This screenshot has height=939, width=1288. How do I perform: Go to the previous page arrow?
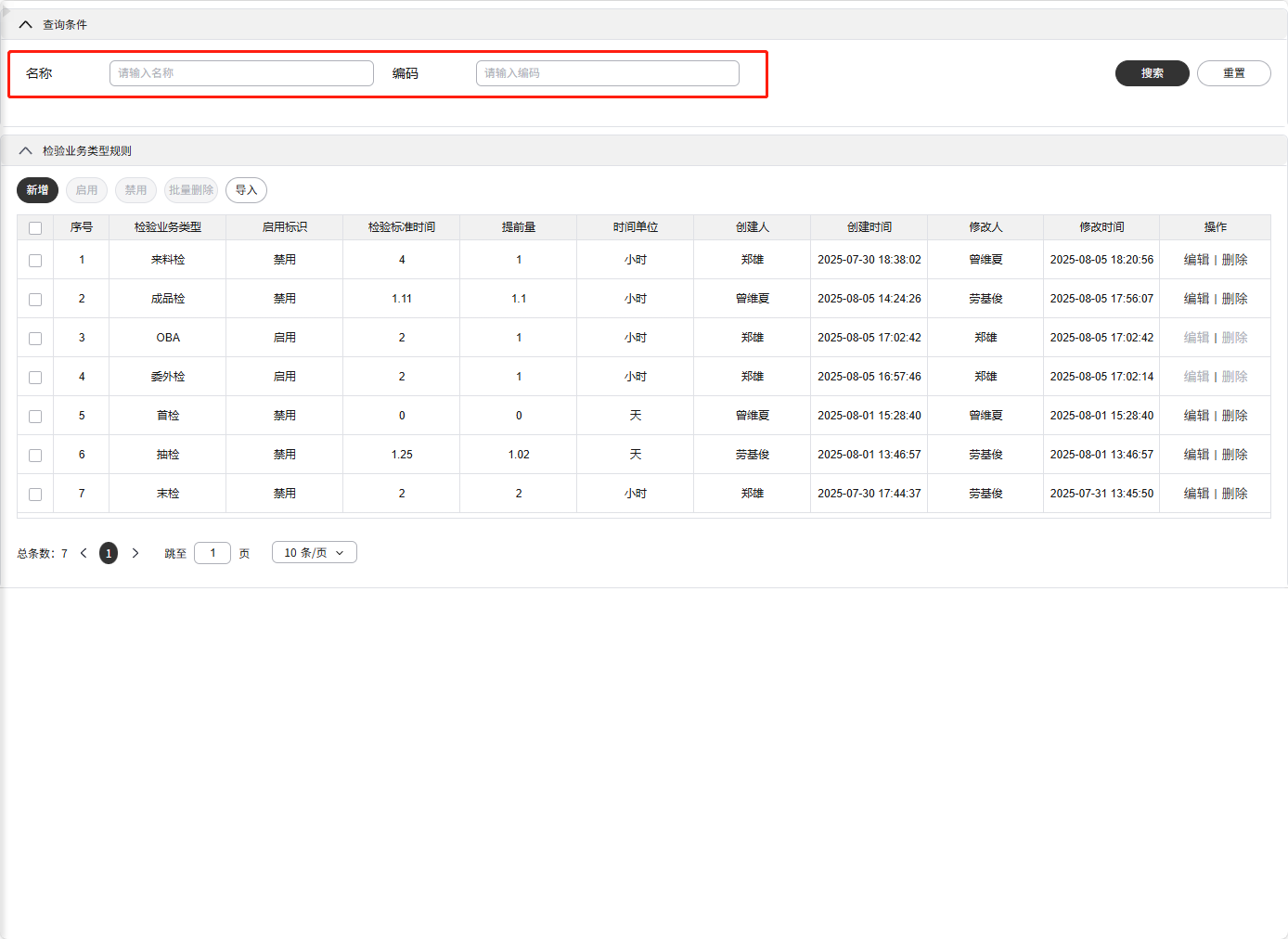[84, 553]
